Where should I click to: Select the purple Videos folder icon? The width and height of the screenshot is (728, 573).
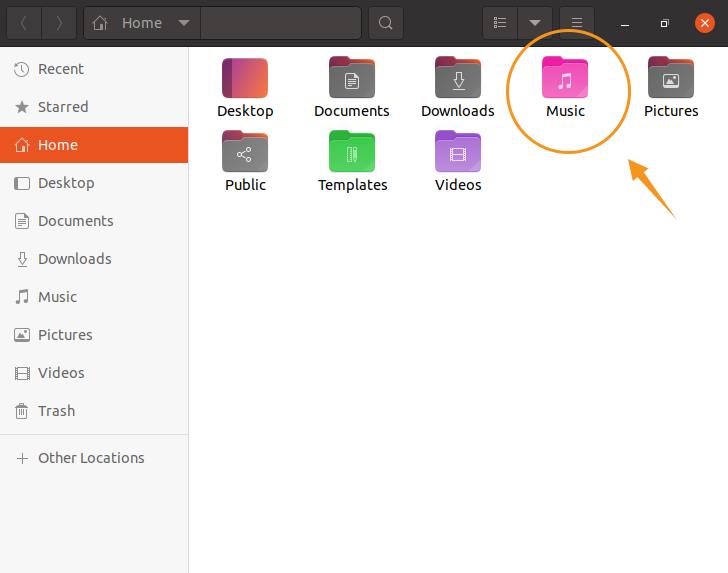[458, 151]
